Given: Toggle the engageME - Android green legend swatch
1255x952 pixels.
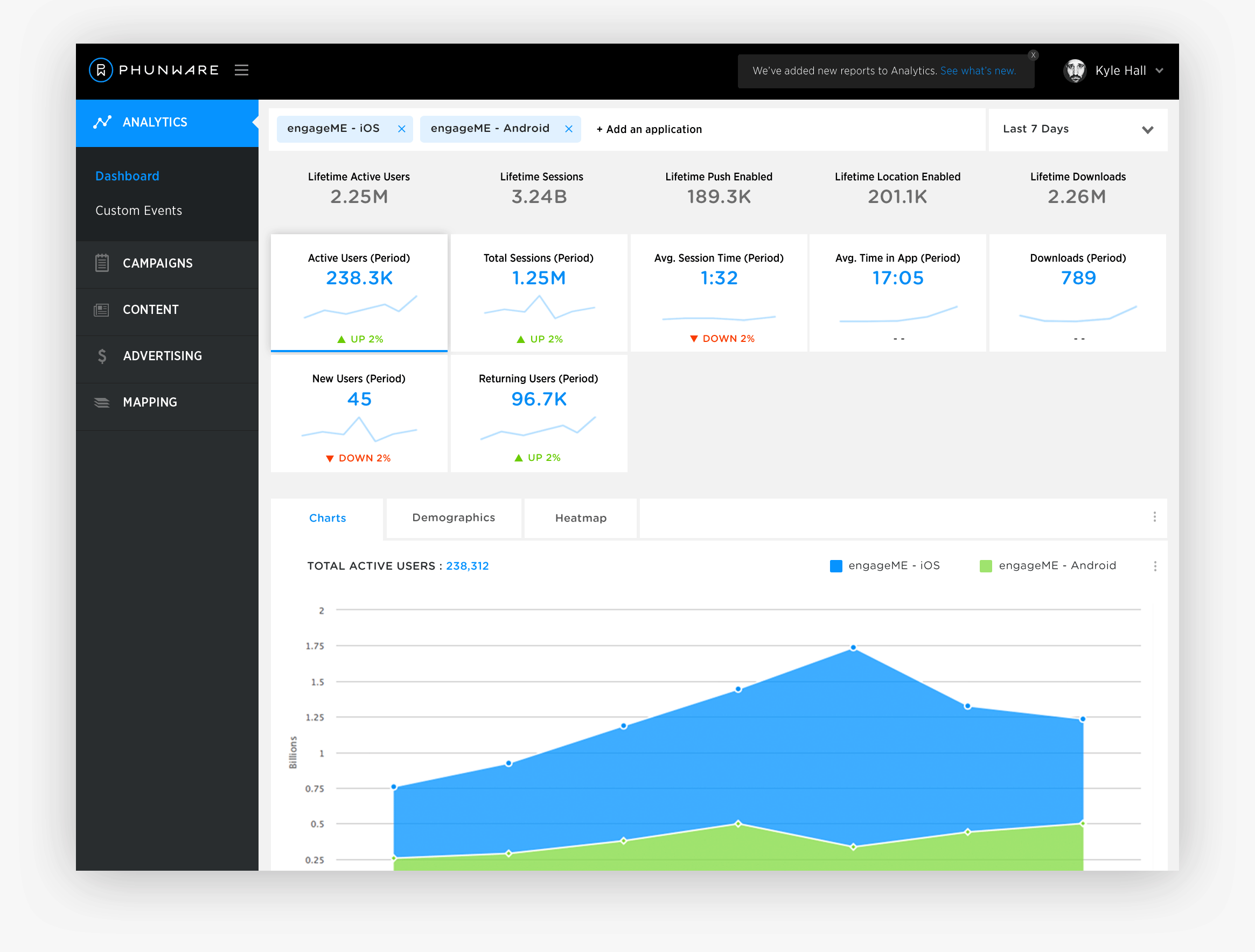Looking at the screenshot, I should pyautogui.click(x=986, y=565).
